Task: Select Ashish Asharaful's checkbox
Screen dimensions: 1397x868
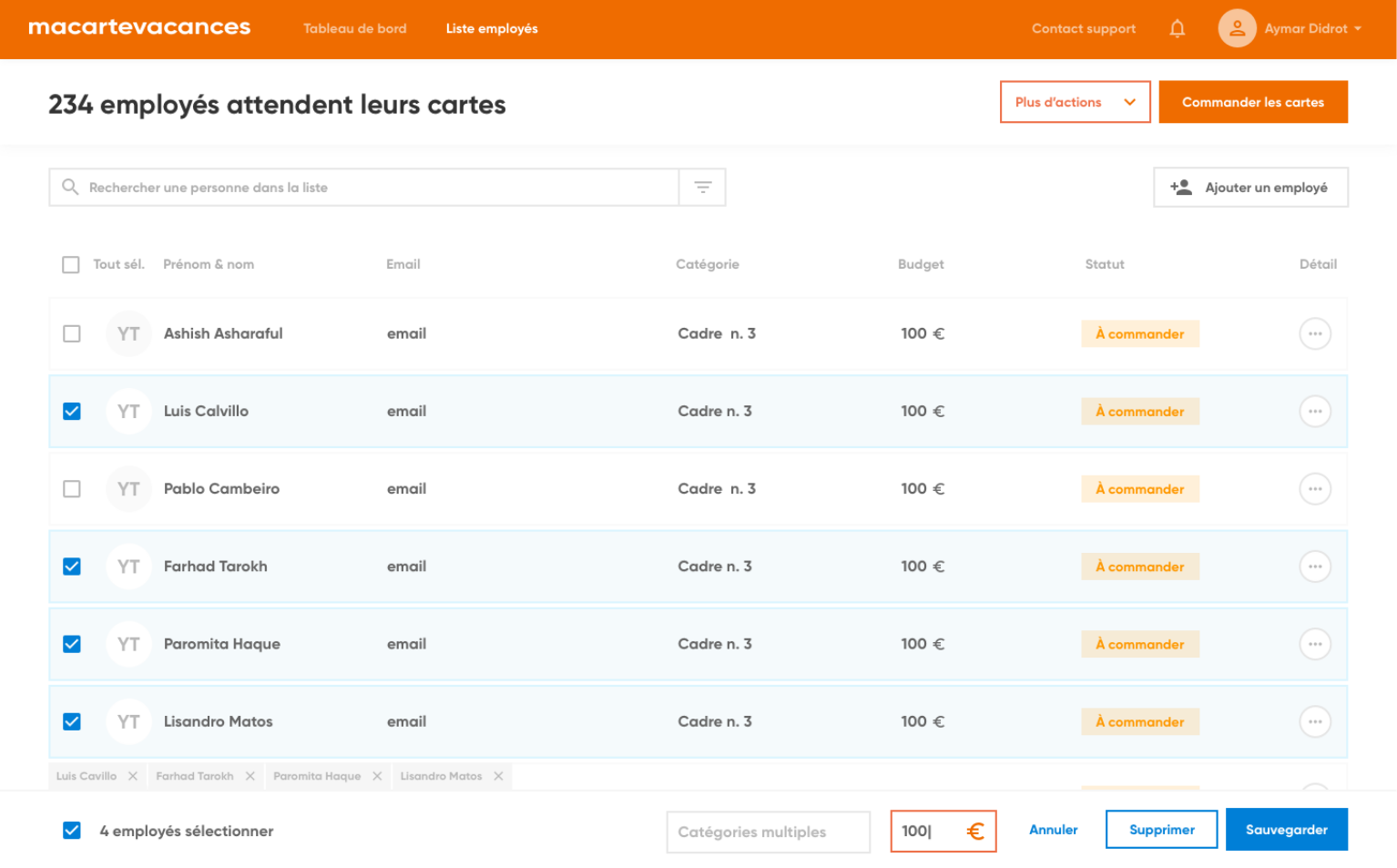Action: pyautogui.click(x=72, y=334)
